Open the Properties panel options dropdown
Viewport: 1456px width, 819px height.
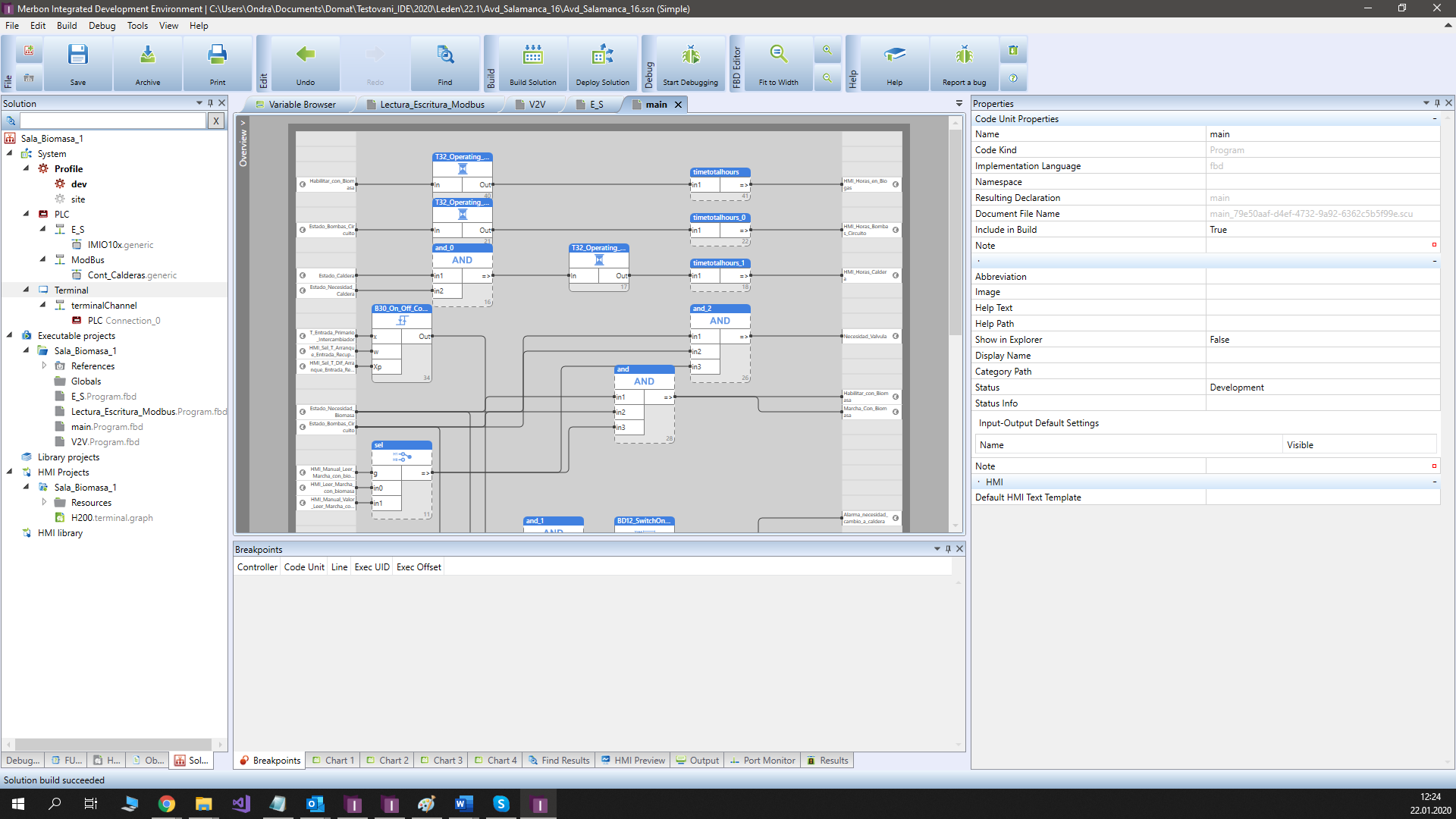click(1426, 103)
